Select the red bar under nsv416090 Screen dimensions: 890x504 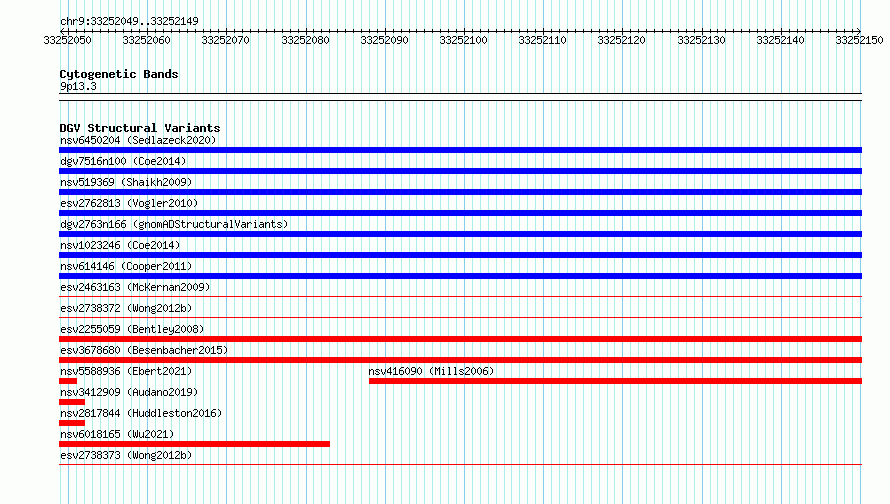615,381
